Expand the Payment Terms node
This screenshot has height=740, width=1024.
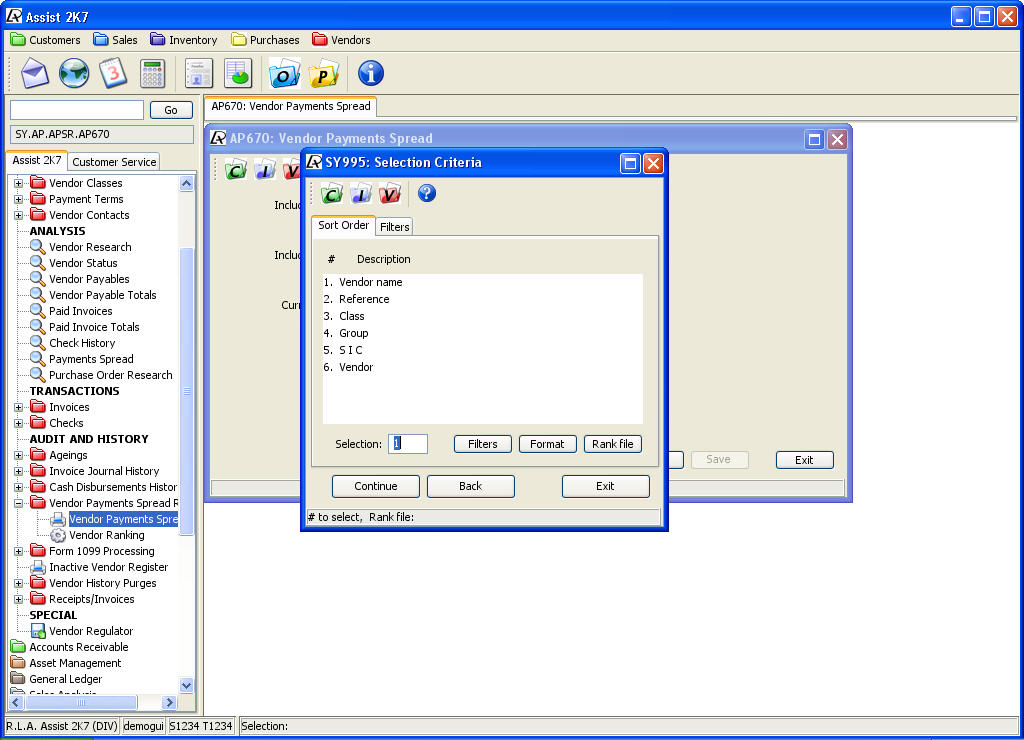[18, 199]
